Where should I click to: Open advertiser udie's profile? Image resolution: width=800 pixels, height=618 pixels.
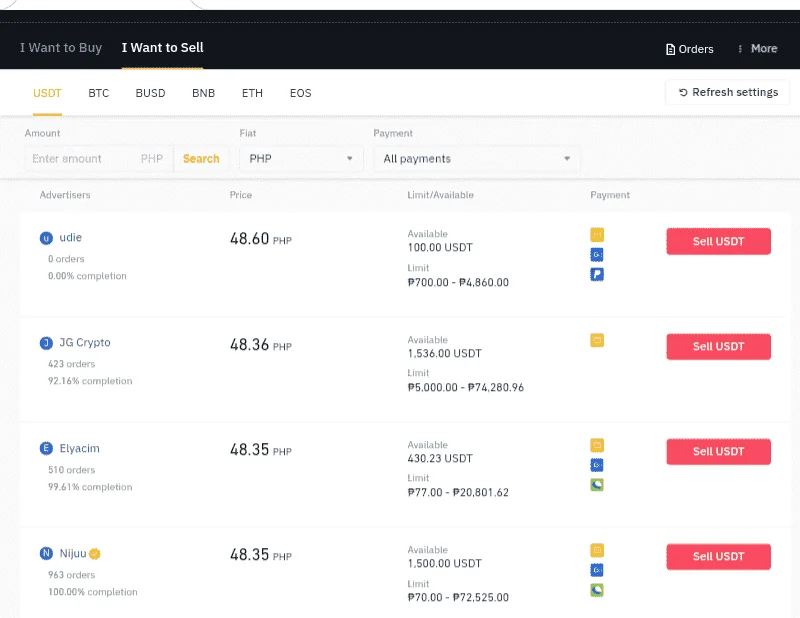(x=70, y=238)
